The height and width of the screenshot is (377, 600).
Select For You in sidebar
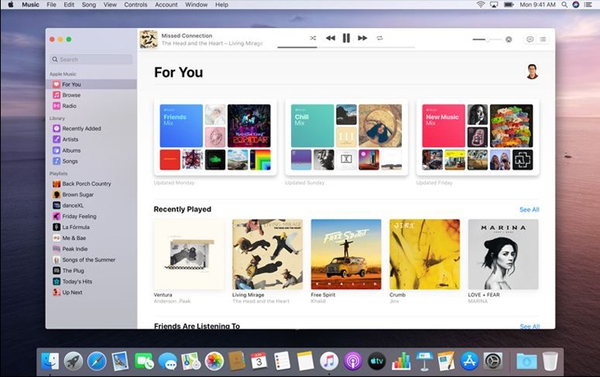[91, 84]
